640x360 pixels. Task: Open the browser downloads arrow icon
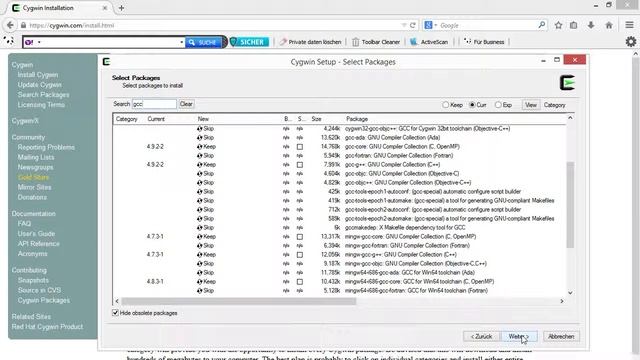[591, 25]
